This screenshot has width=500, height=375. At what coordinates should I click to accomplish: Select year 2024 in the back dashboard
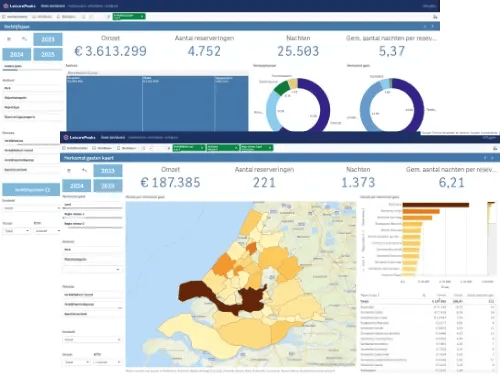tap(17, 54)
